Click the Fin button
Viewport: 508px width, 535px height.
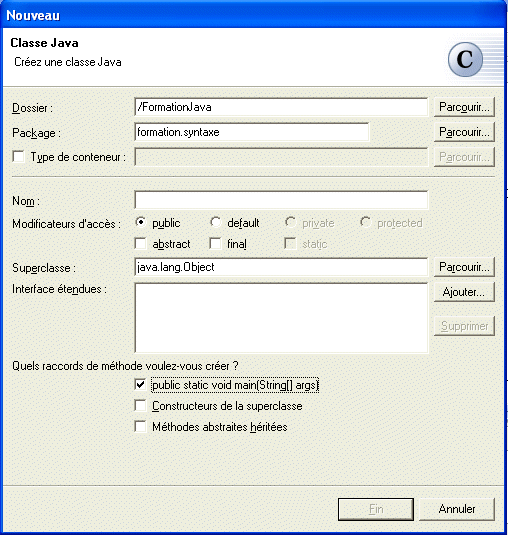point(376,509)
